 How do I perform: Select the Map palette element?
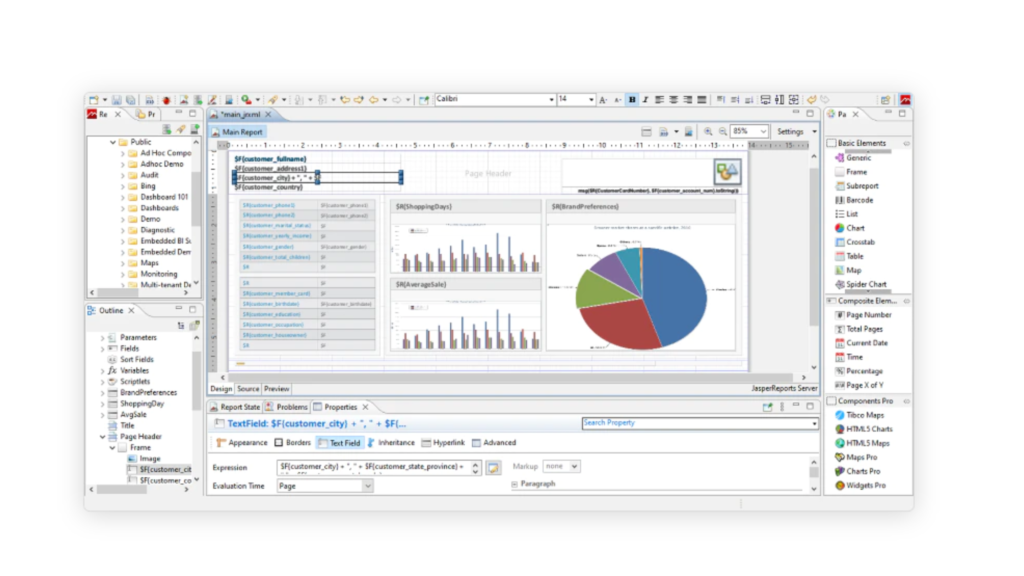[x=848, y=270]
